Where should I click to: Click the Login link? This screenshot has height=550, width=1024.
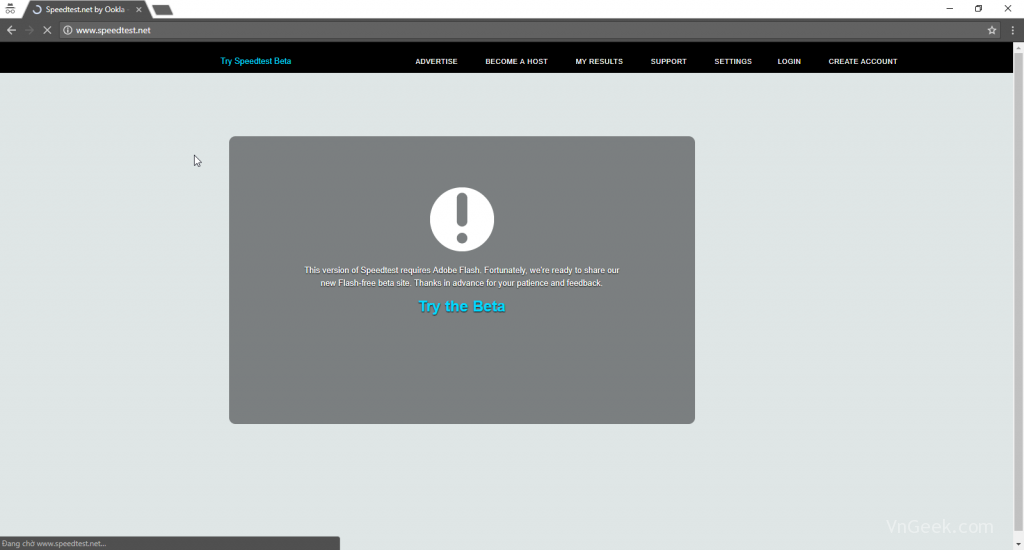coord(789,61)
